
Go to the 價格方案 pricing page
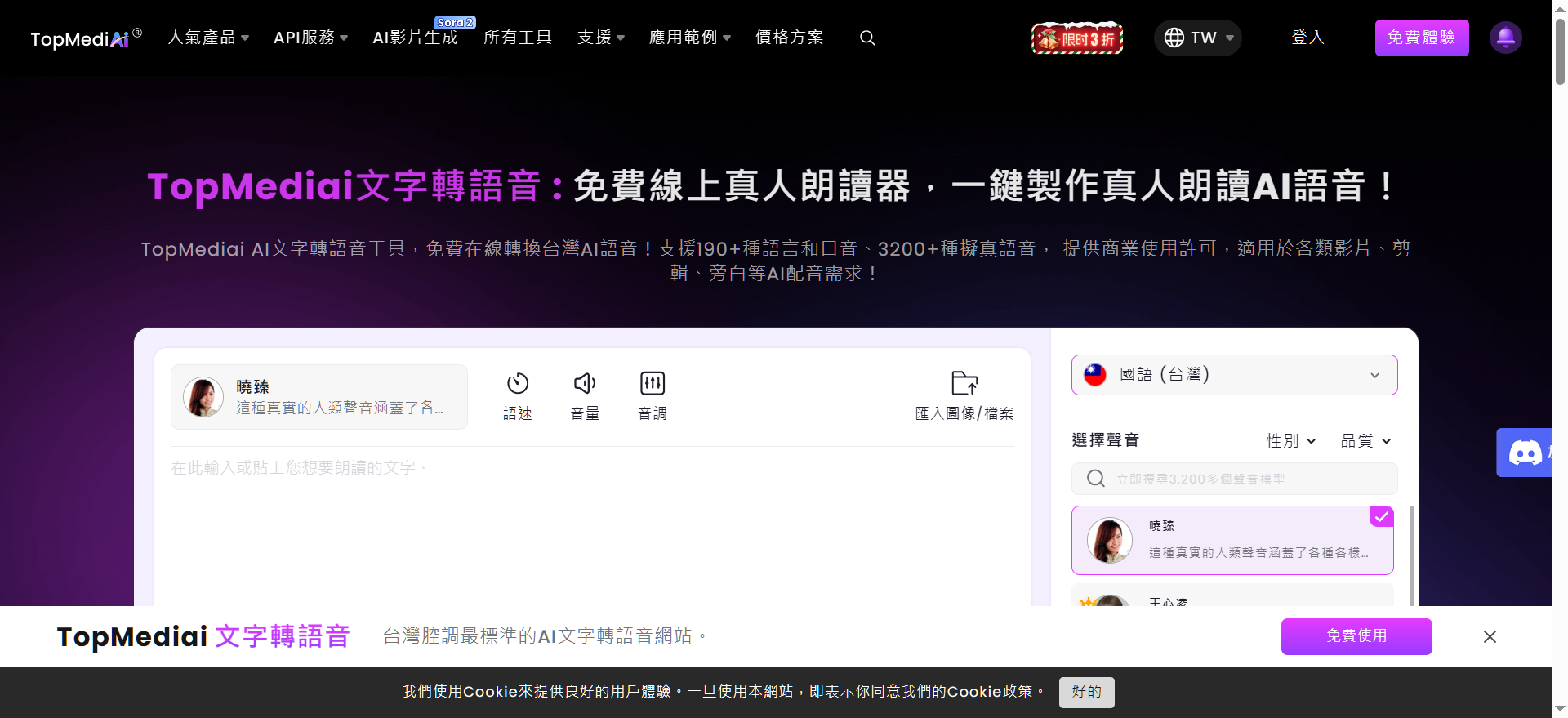coord(789,38)
